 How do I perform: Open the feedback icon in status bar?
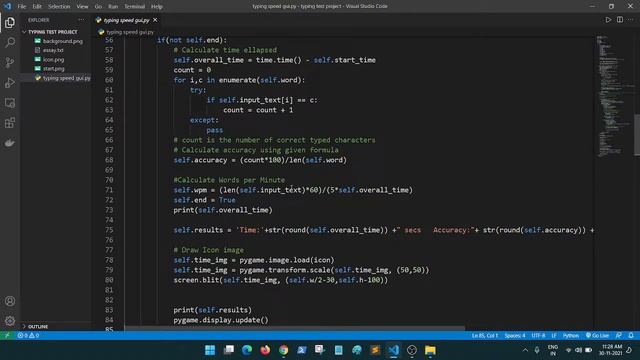[619, 336]
